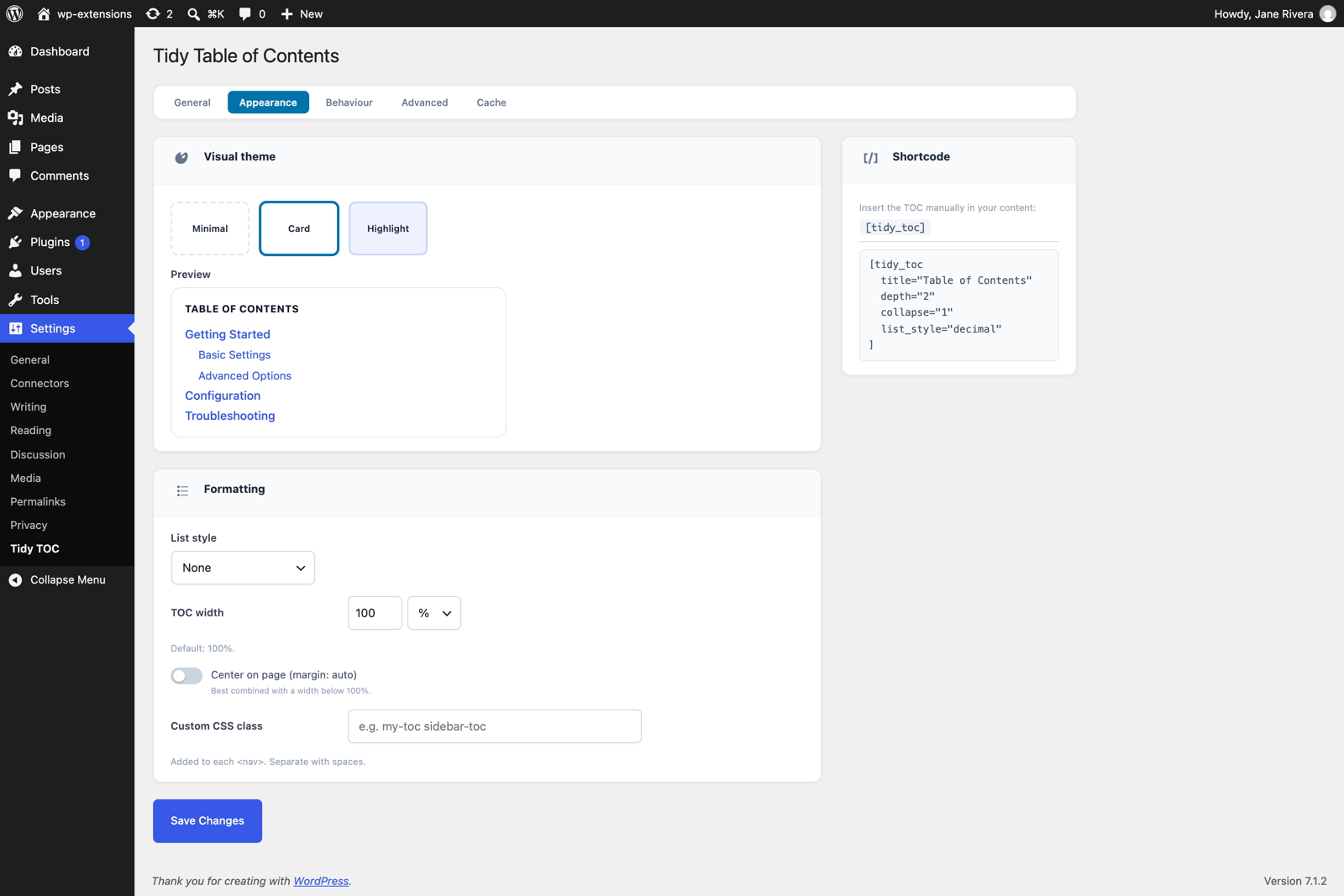Open Pages icon in sidebar
This screenshot has height=896, width=1344.
(15, 147)
